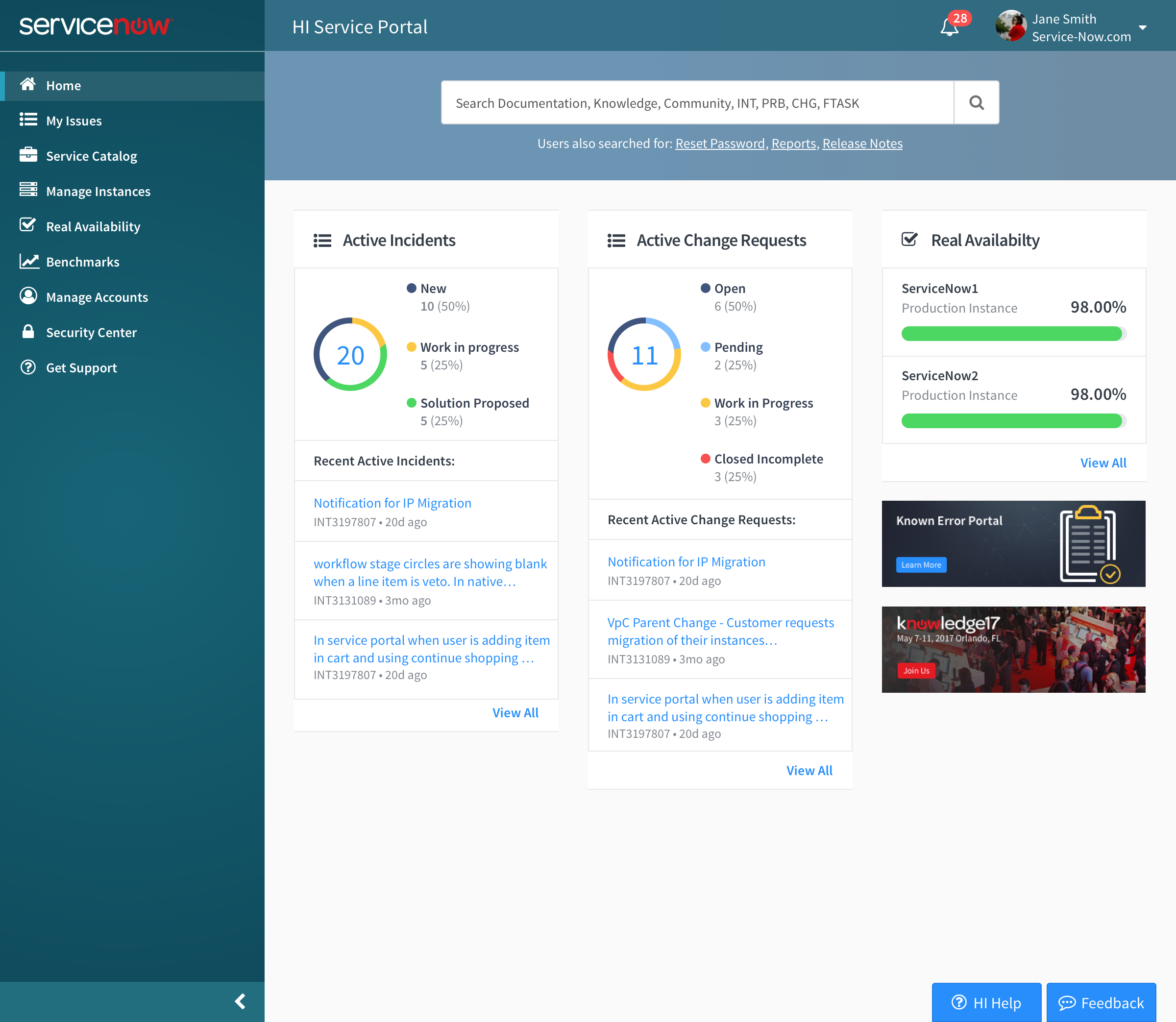This screenshot has width=1176, height=1022.
Task: Click the Solution Proposed legend dot
Action: [411, 403]
